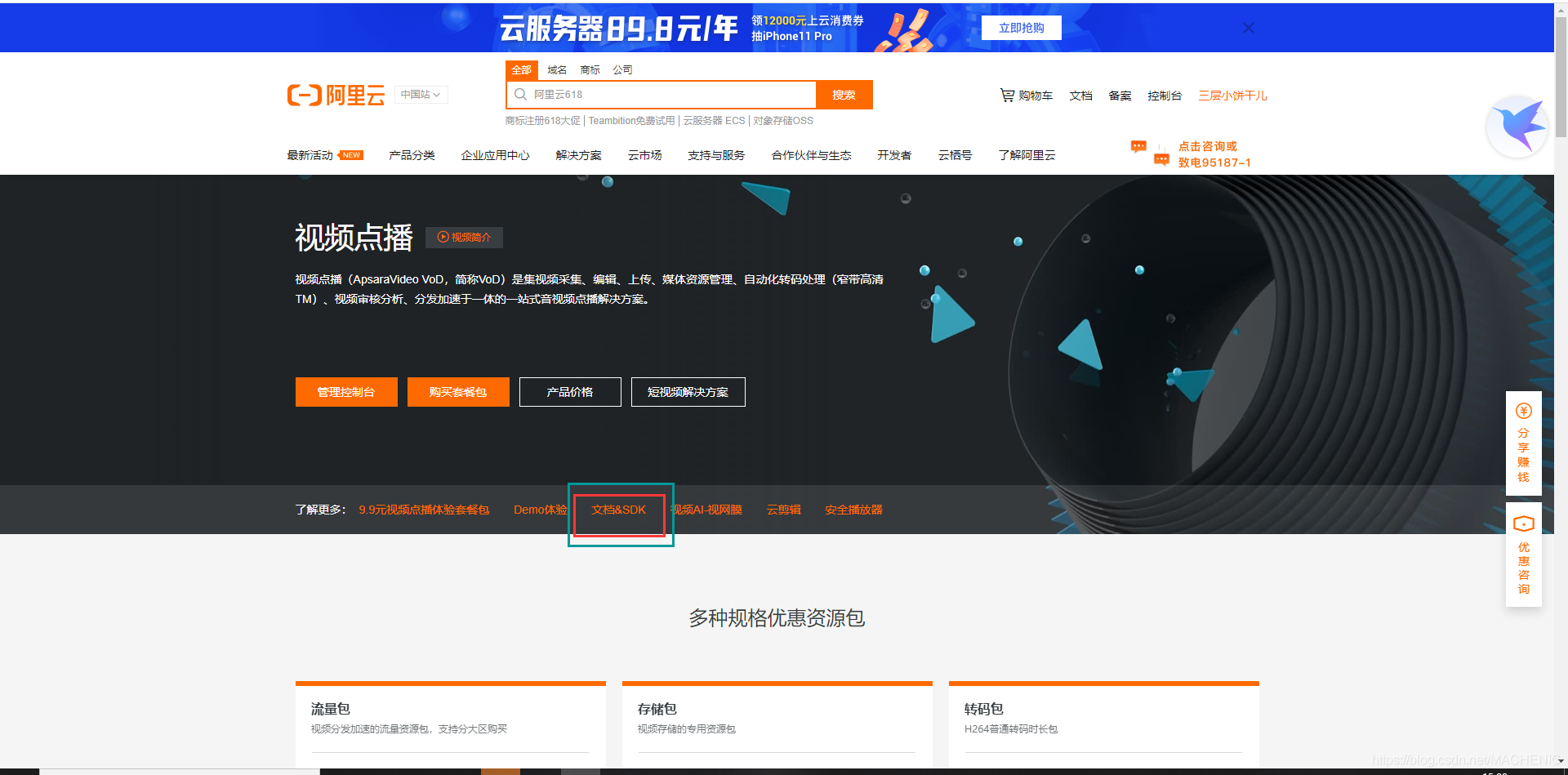Click the 购买套餐包 button
The image size is (1568, 775).
(458, 392)
